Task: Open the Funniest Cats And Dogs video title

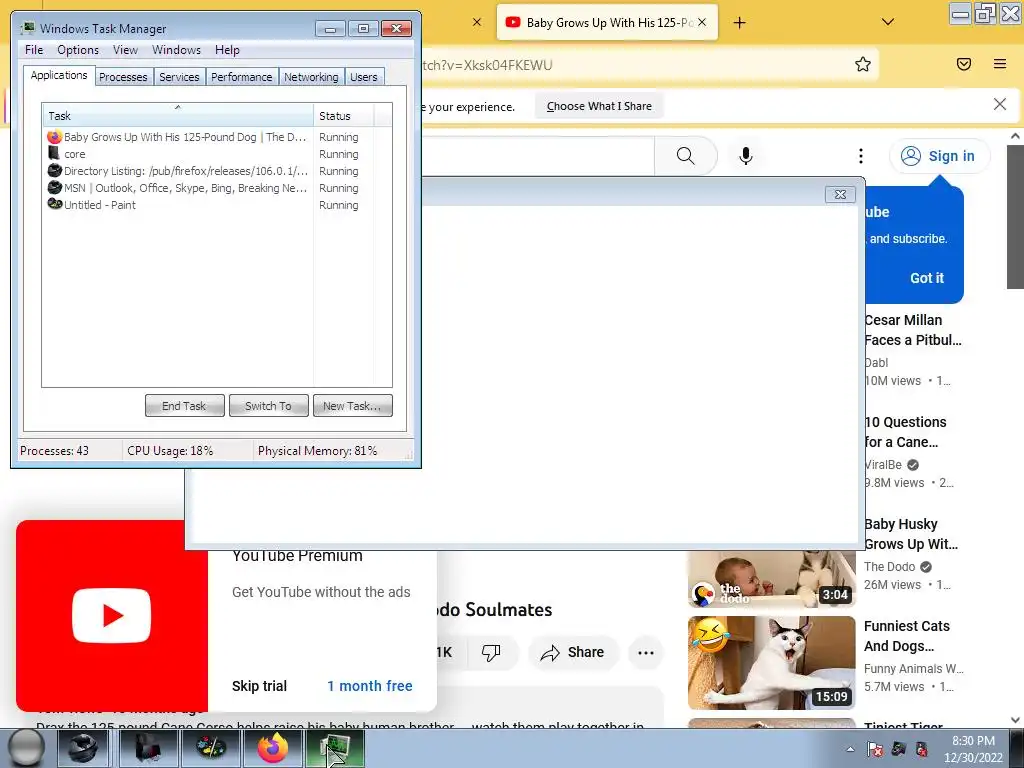Action: point(906,636)
